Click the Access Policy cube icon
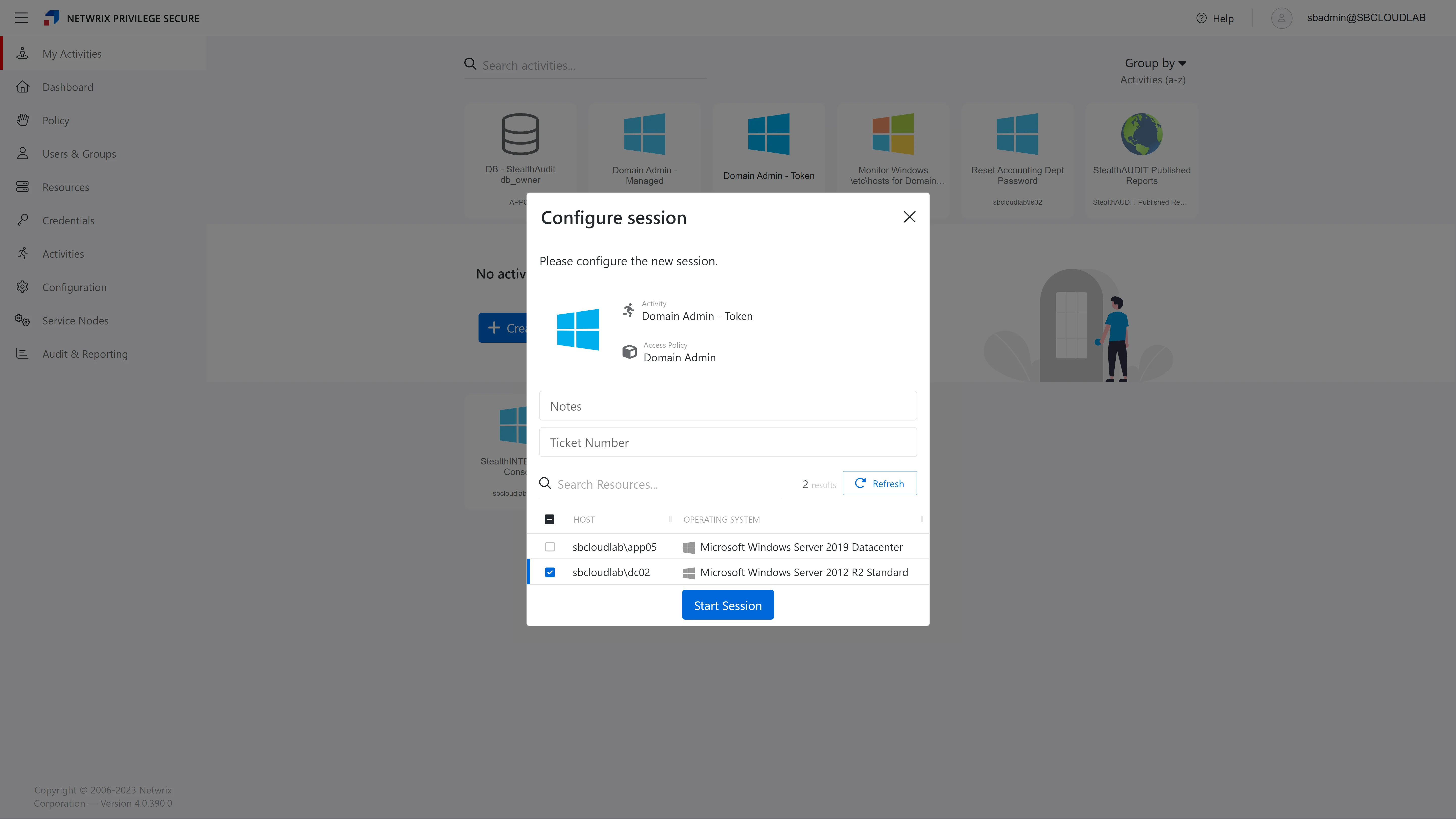This screenshot has width=1456, height=819. pos(629,352)
